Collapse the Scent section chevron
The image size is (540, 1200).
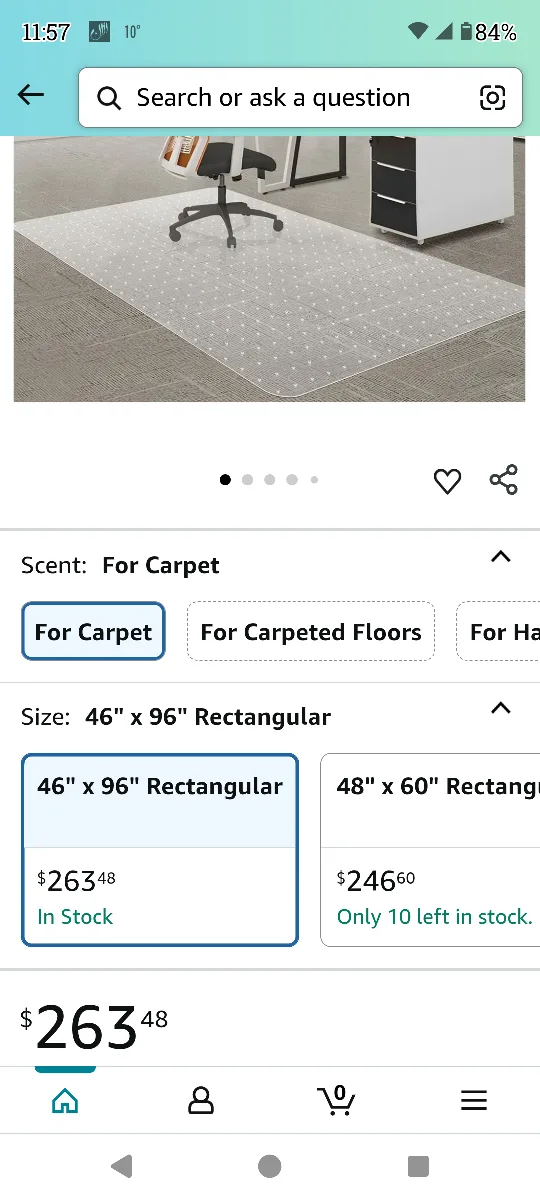click(501, 557)
